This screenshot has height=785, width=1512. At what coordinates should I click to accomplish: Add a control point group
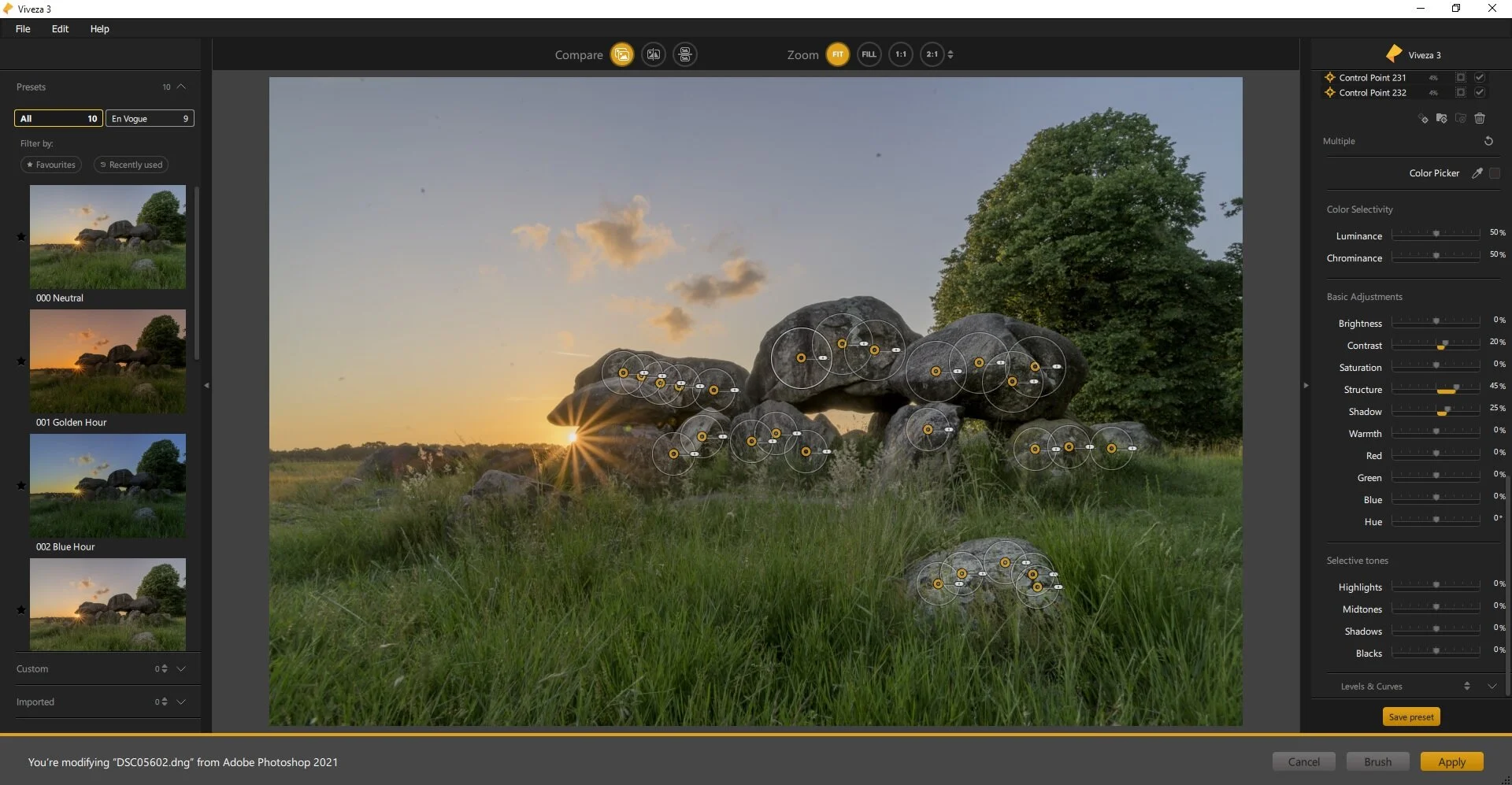point(1442,118)
